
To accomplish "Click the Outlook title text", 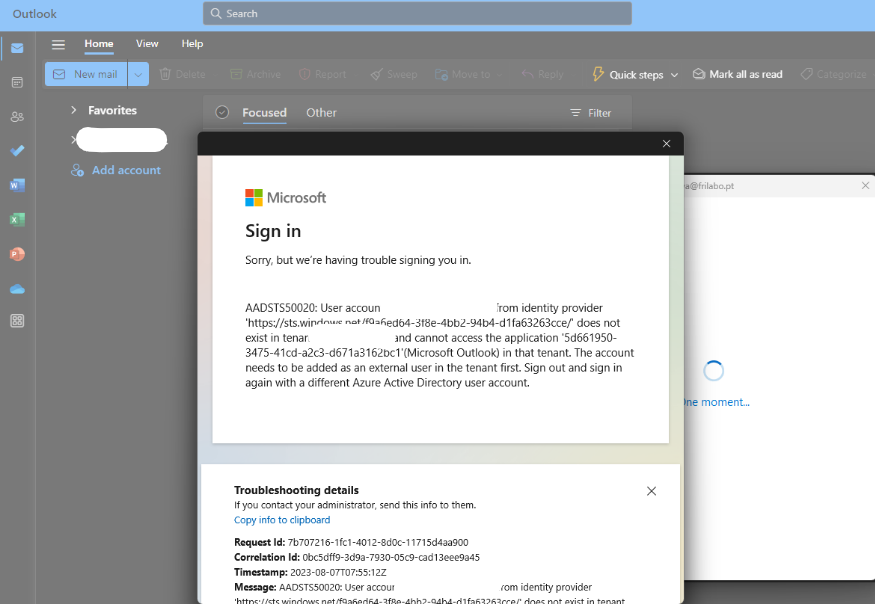I will tap(35, 14).
